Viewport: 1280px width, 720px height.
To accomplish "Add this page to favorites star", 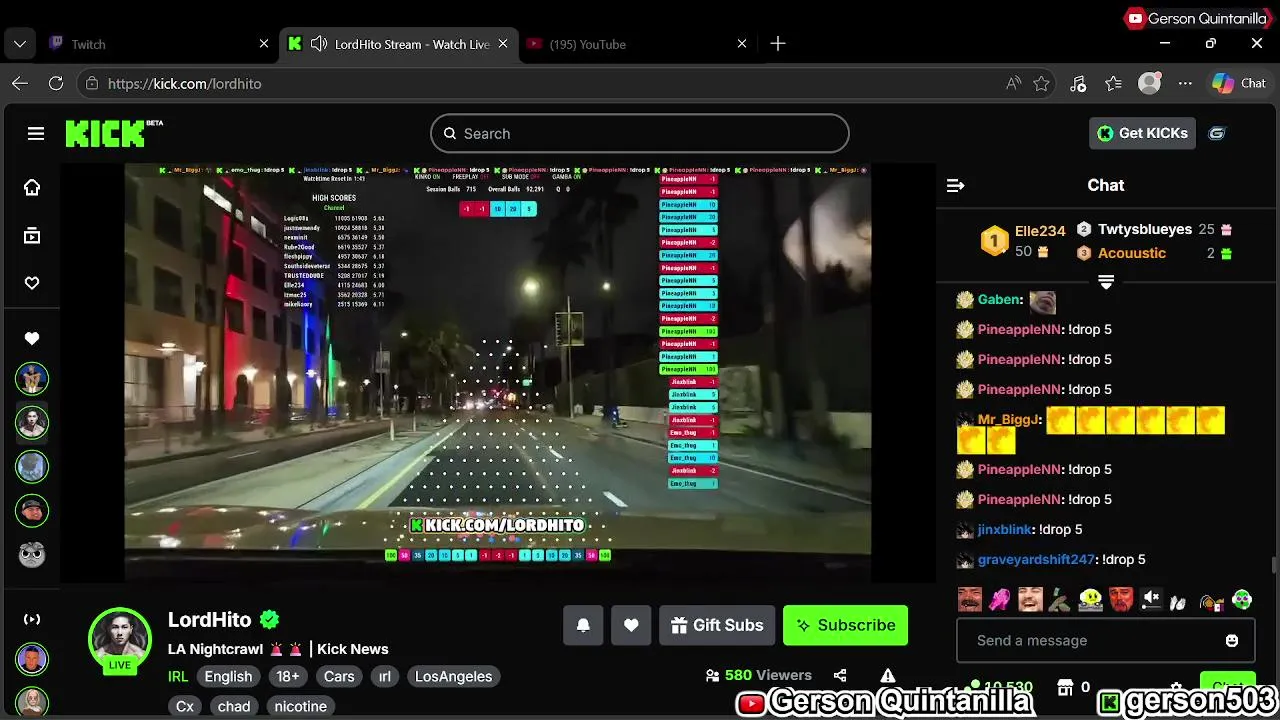I will (x=1041, y=84).
